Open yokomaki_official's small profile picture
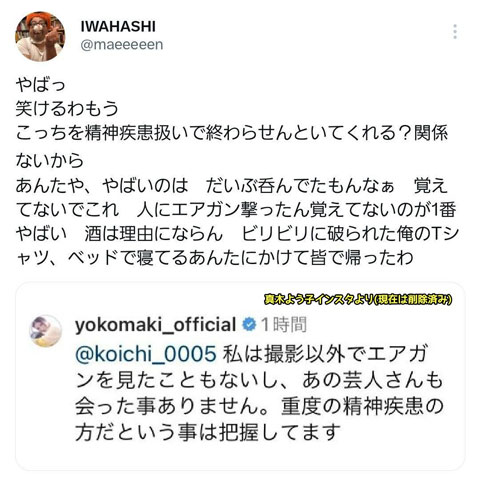Image resolution: width=480 pixels, height=477 pixels. point(45,331)
